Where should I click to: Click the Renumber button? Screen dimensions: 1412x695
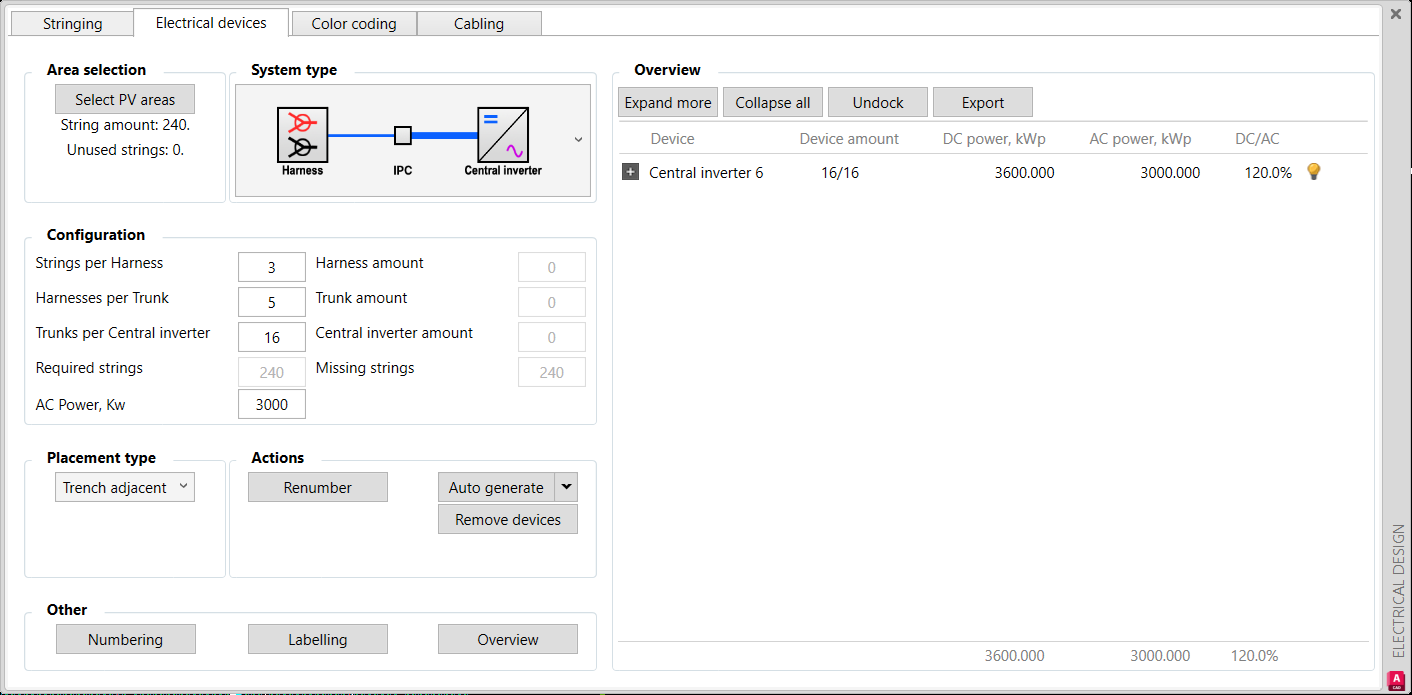[318, 488]
